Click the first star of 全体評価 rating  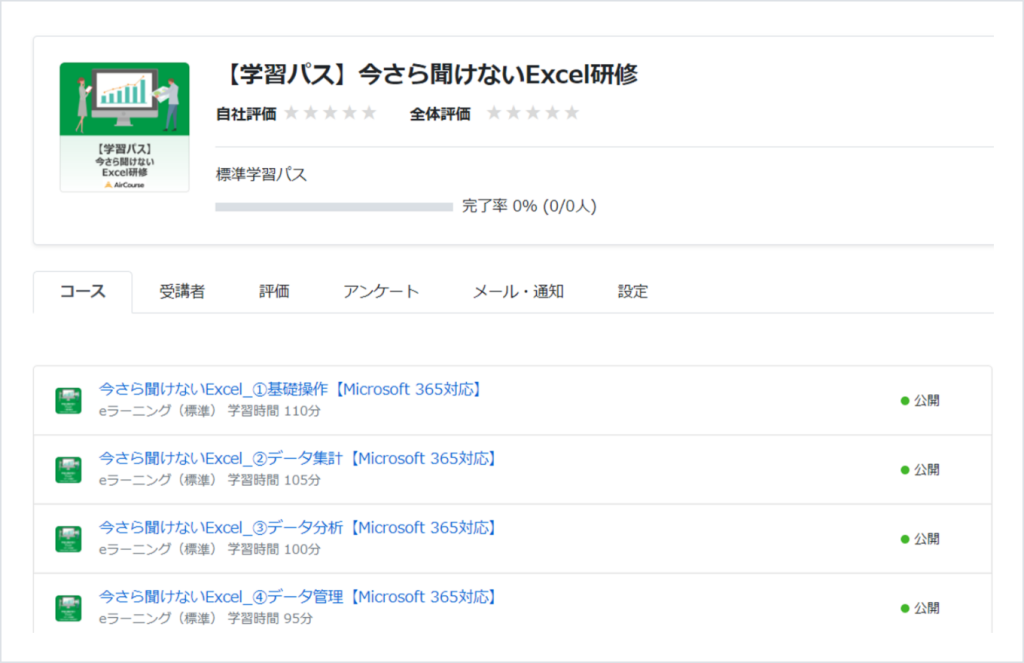coord(494,113)
